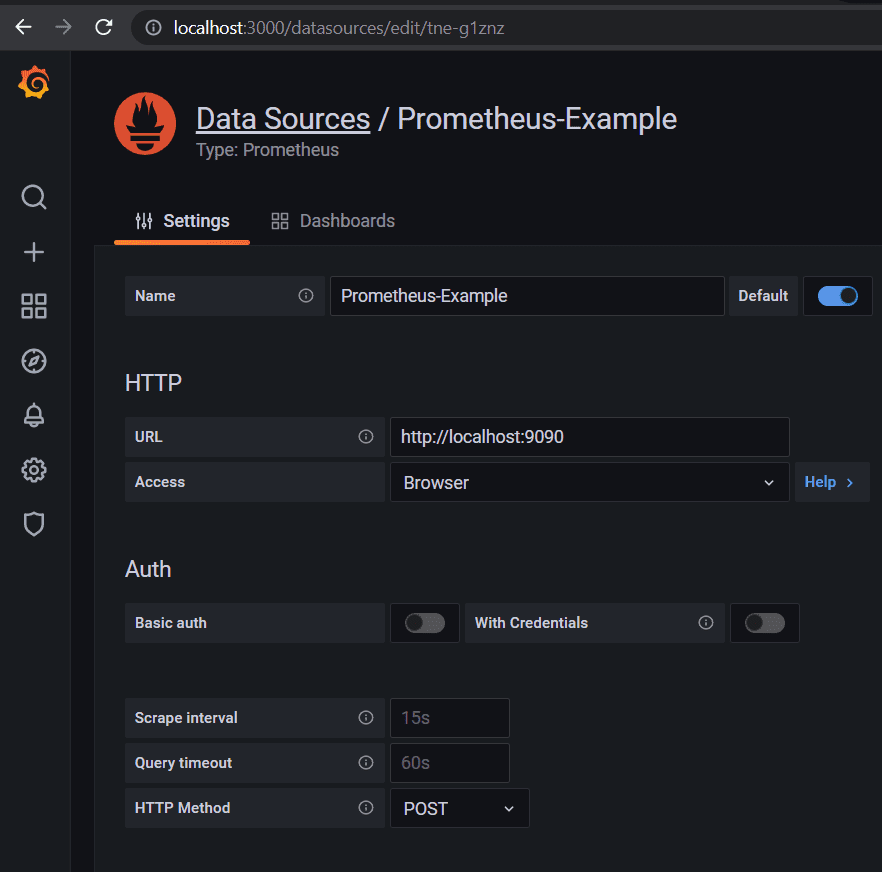Reload the page with refresh icon
The height and width of the screenshot is (872, 882).
pyautogui.click(x=104, y=26)
